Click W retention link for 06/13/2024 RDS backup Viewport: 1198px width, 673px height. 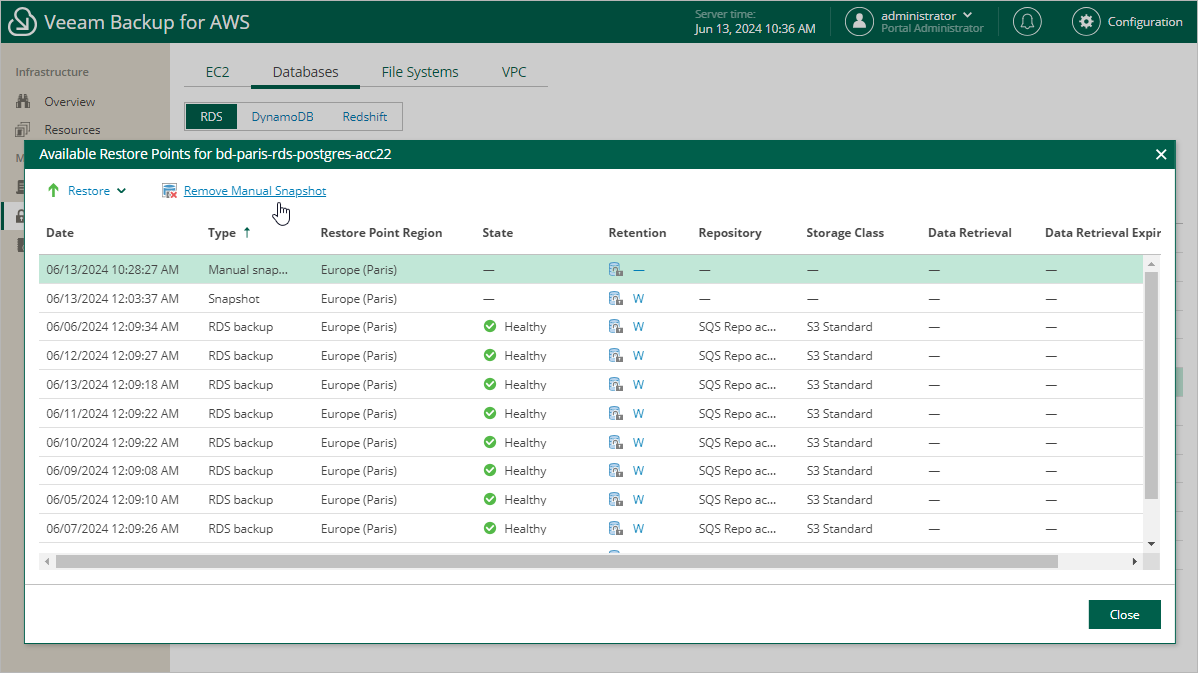(638, 385)
